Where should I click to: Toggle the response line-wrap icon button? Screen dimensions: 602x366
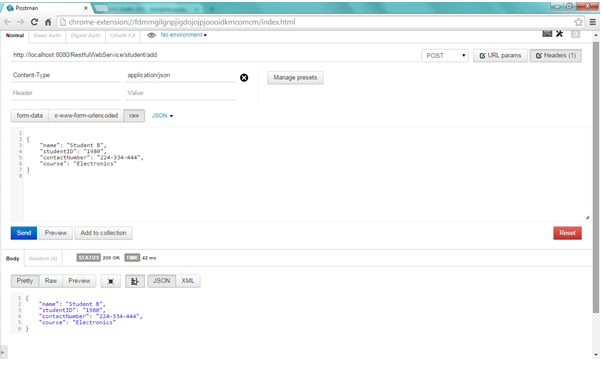click(135, 281)
